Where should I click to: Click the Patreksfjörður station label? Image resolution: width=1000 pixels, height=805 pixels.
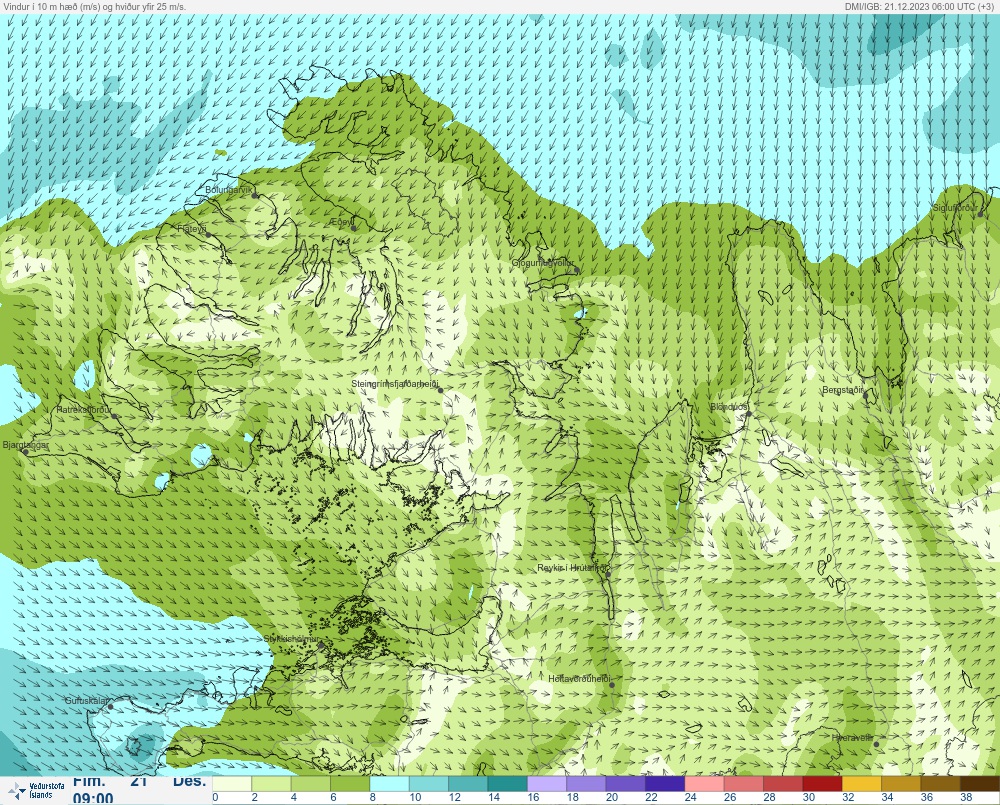(84, 410)
